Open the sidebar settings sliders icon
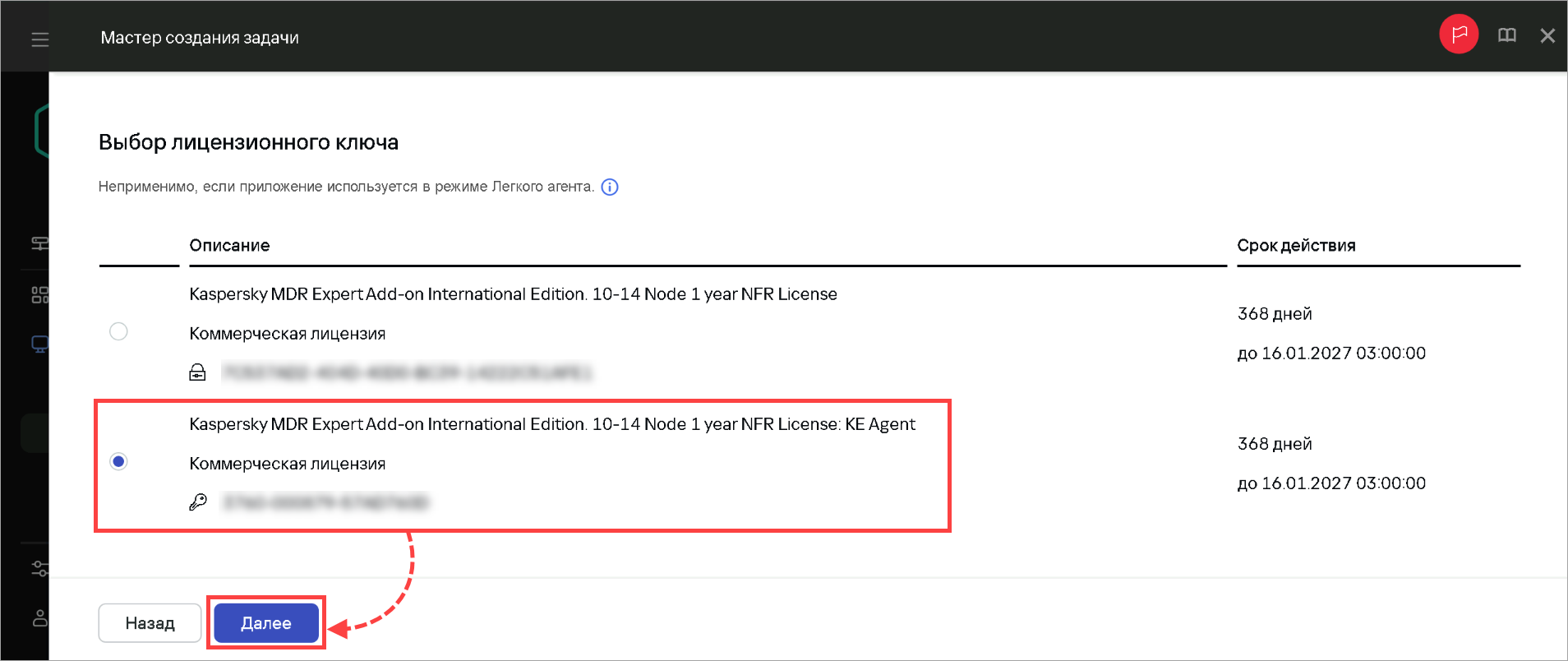The width and height of the screenshot is (1568, 661). 39,568
